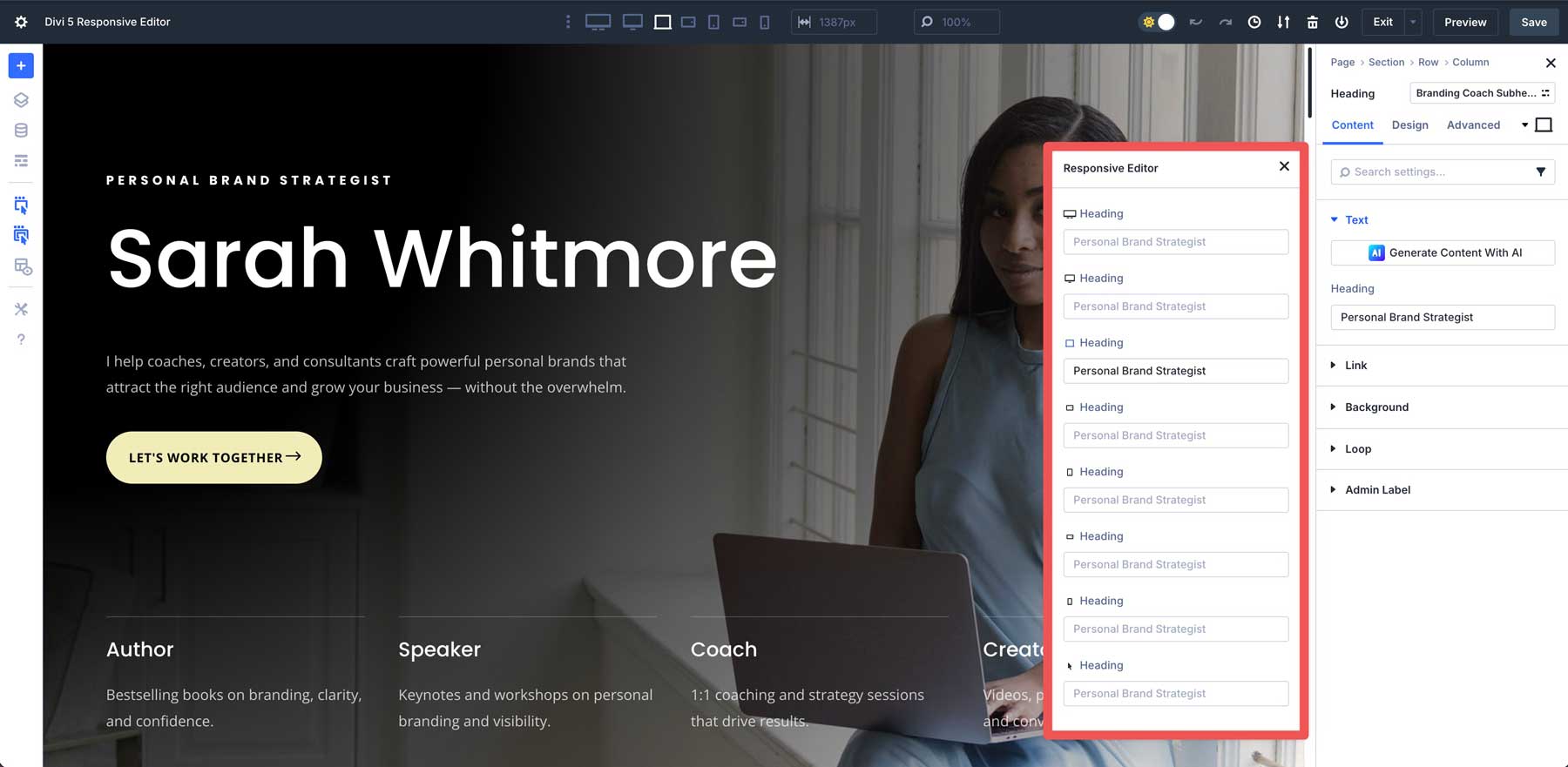This screenshot has width=1568, height=767.
Task: Select the phone breakpoint view icon
Action: click(x=765, y=22)
